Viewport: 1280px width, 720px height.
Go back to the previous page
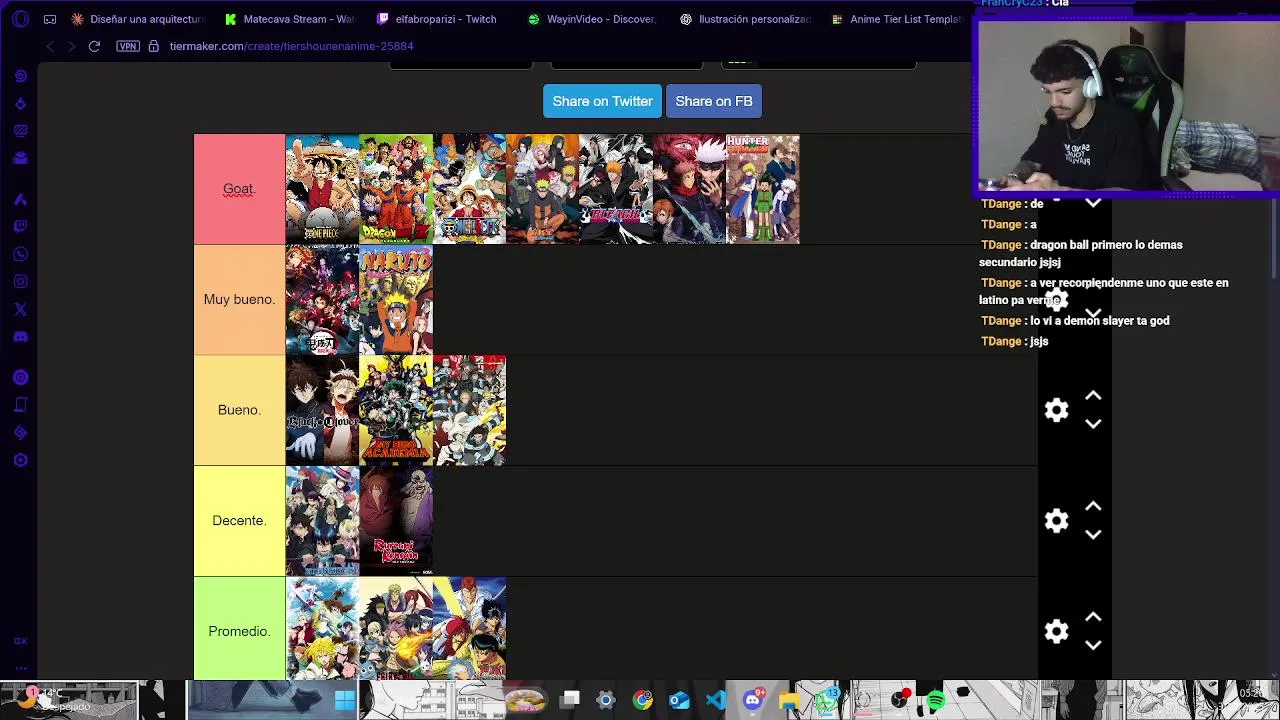(x=50, y=46)
